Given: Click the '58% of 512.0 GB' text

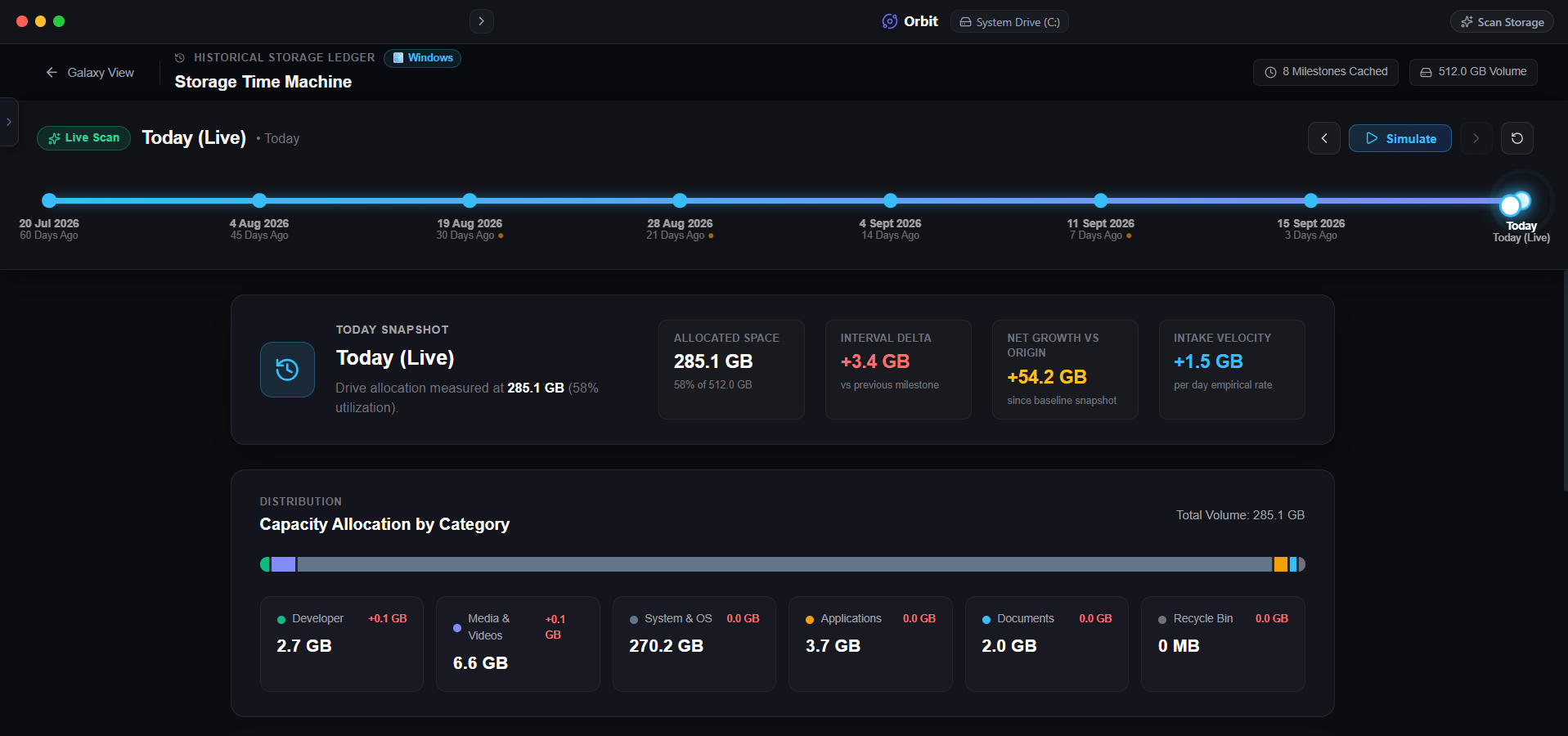Looking at the screenshot, I should 712,384.
